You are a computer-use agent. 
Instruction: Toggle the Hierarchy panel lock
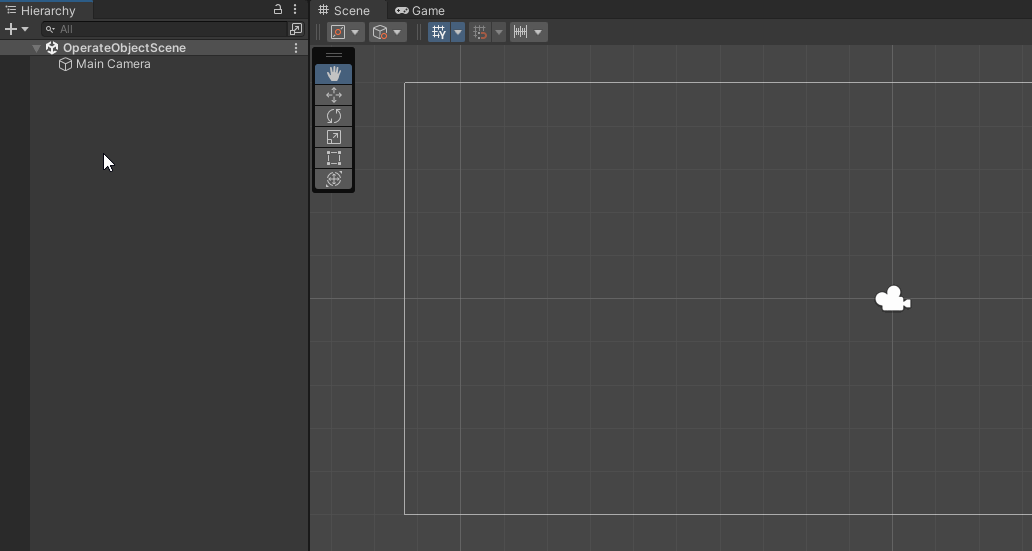(278, 9)
